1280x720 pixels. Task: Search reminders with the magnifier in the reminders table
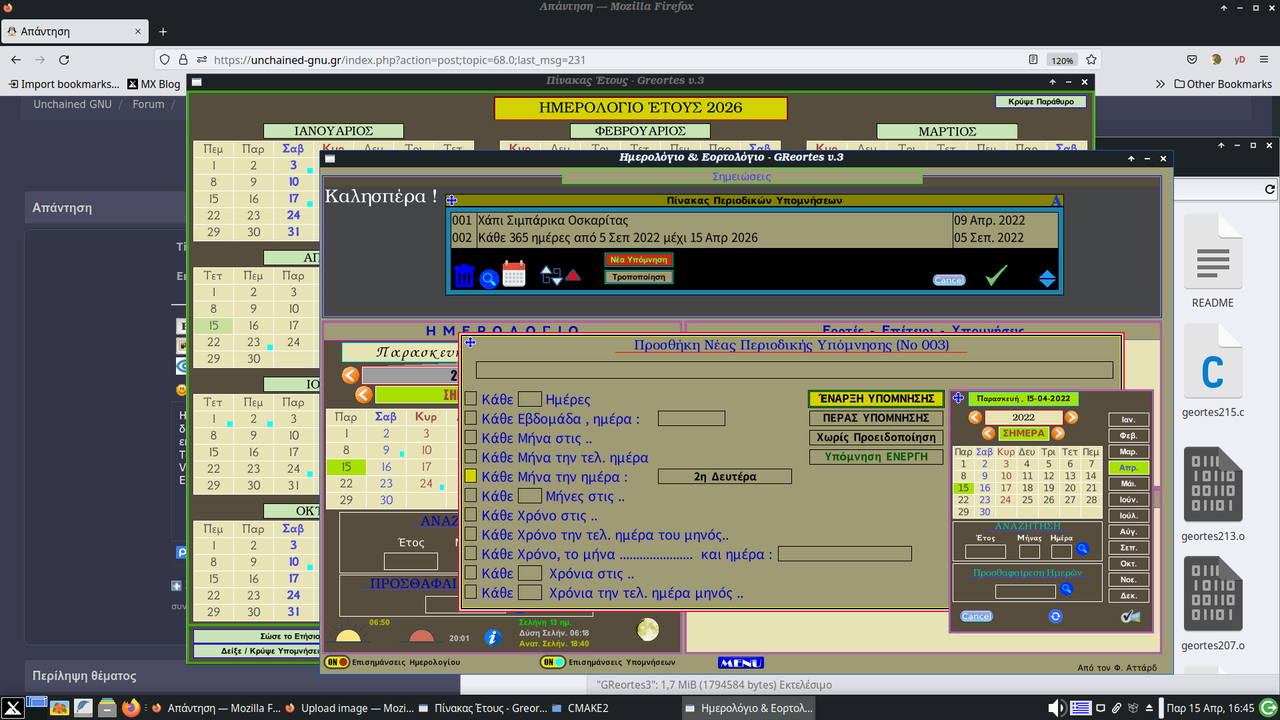point(489,279)
